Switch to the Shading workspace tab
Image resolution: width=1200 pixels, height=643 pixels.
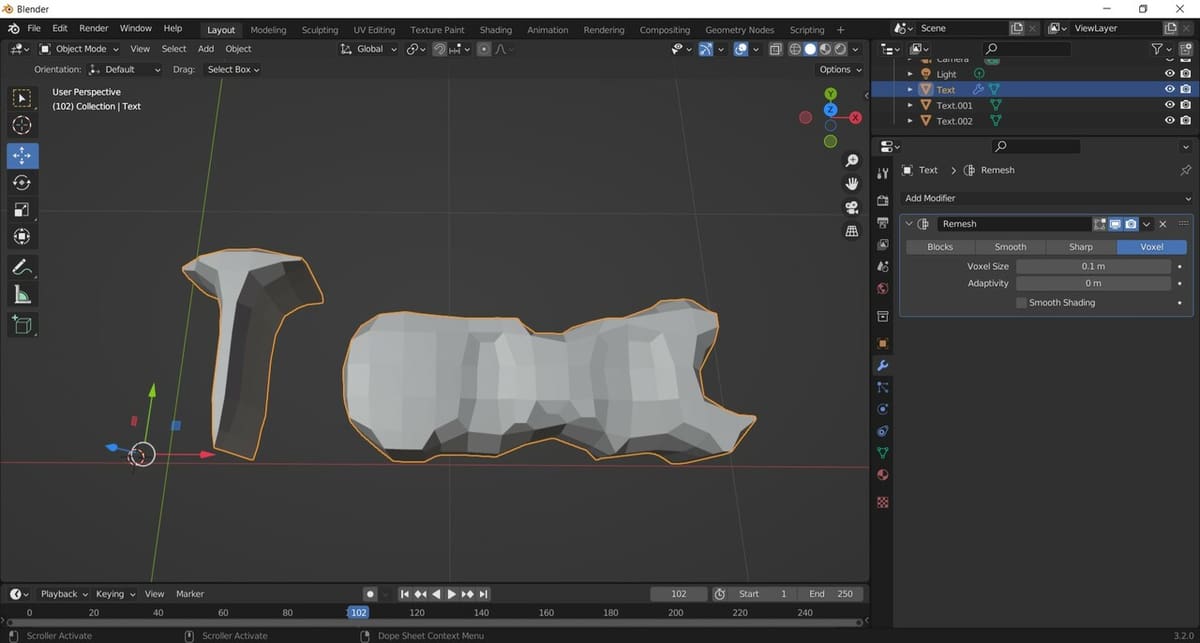(x=495, y=30)
